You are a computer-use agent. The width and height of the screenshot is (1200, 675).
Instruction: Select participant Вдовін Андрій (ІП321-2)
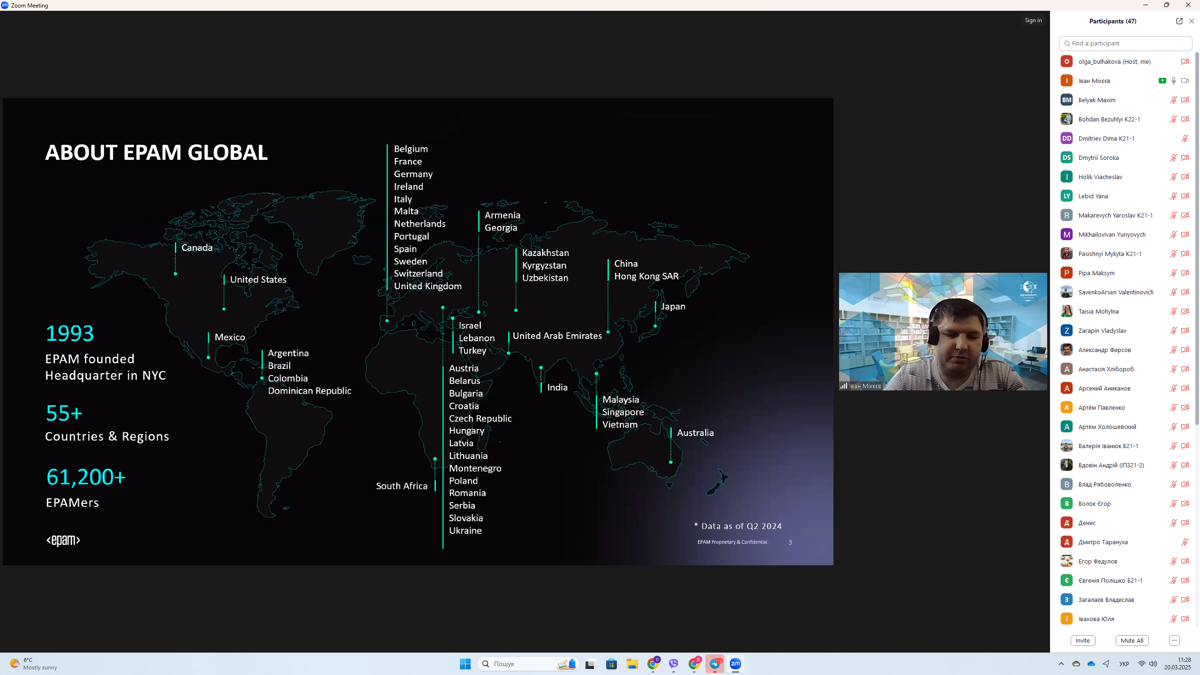click(x=1125, y=465)
